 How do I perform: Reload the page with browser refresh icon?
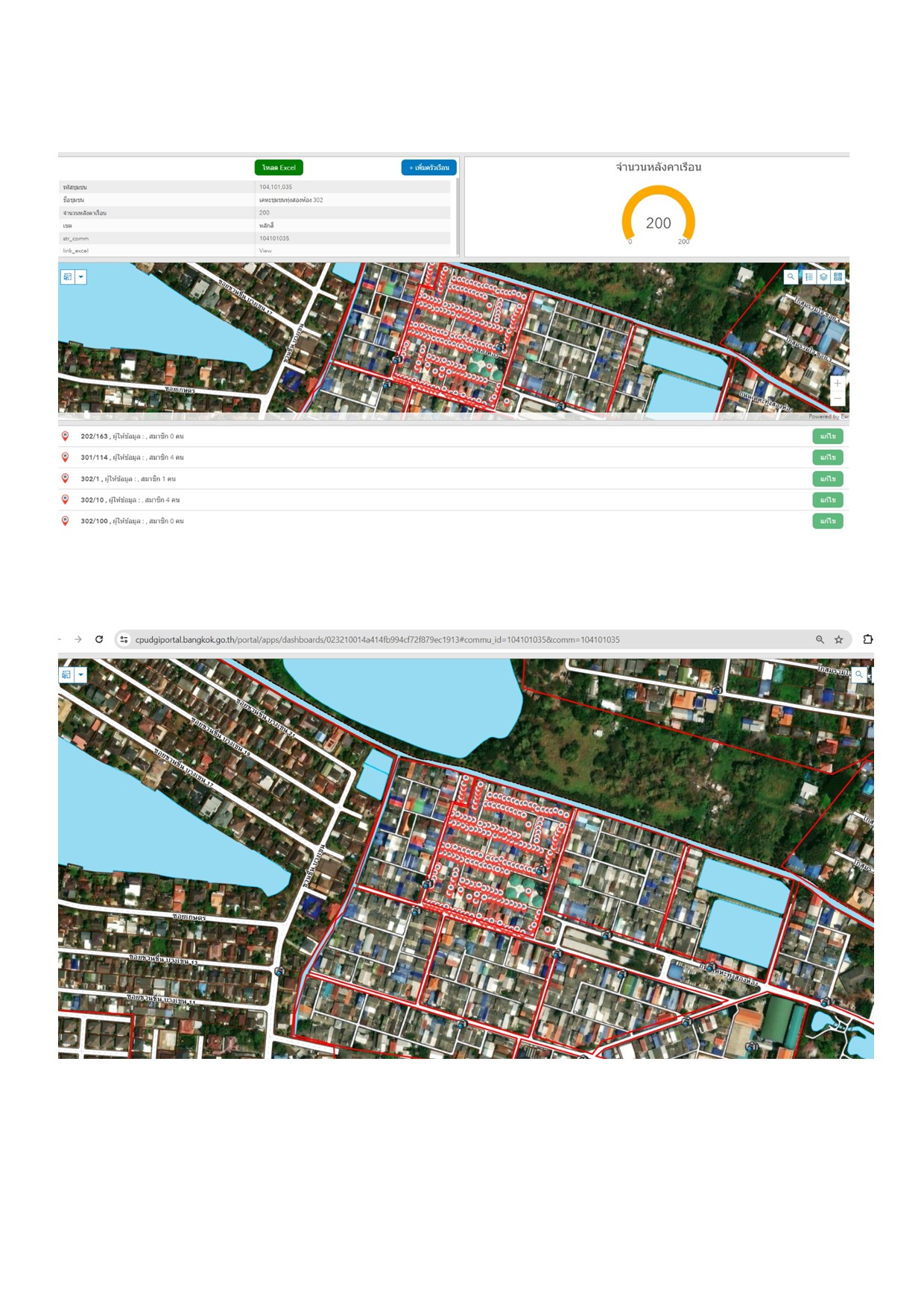[99, 639]
